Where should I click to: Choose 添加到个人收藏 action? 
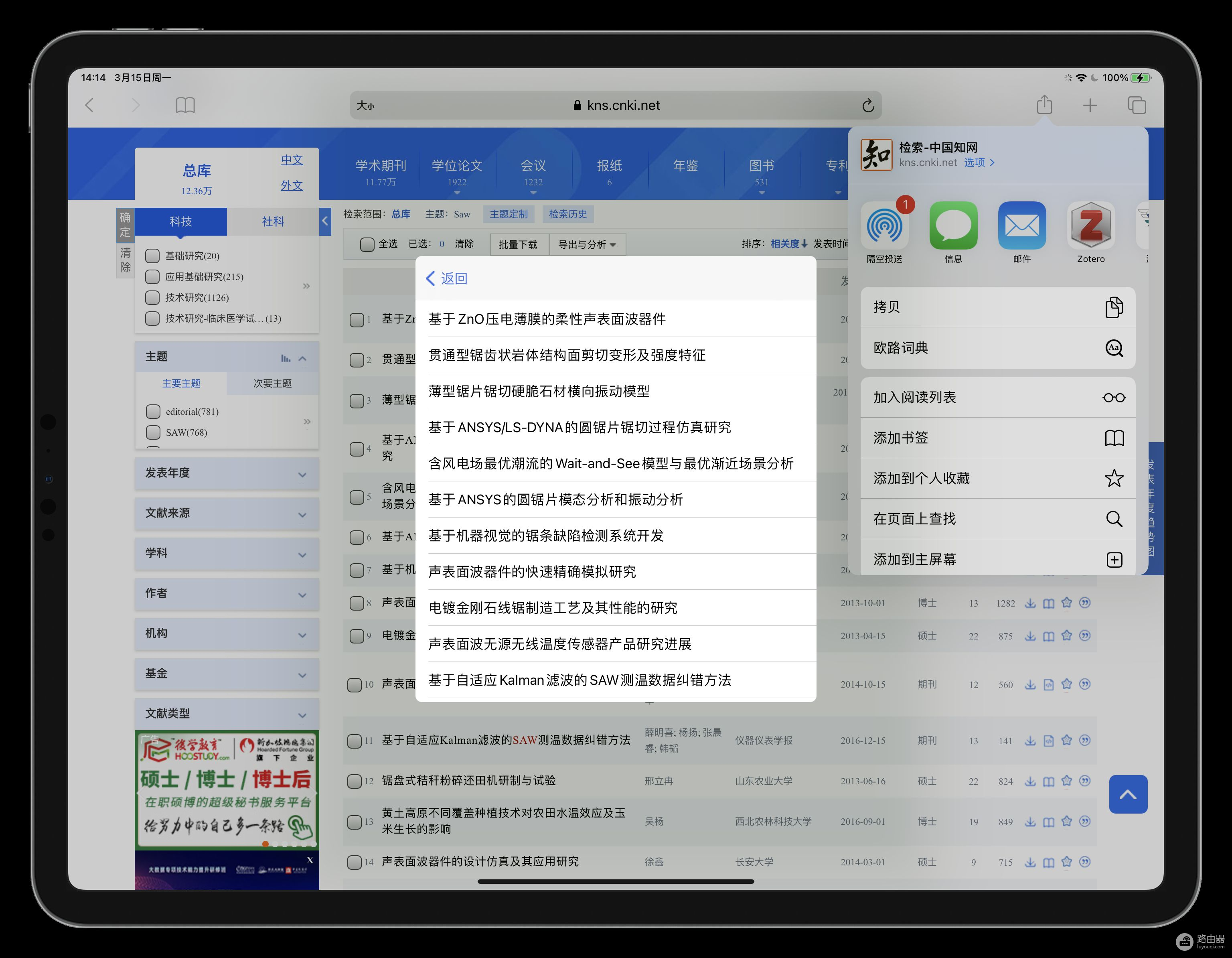click(x=998, y=479)
